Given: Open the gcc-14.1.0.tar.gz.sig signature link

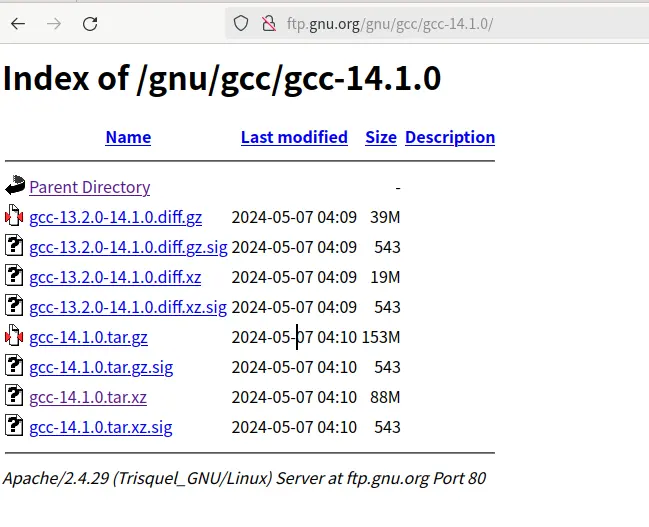Looking at the screenshot, I should (101, 367).
